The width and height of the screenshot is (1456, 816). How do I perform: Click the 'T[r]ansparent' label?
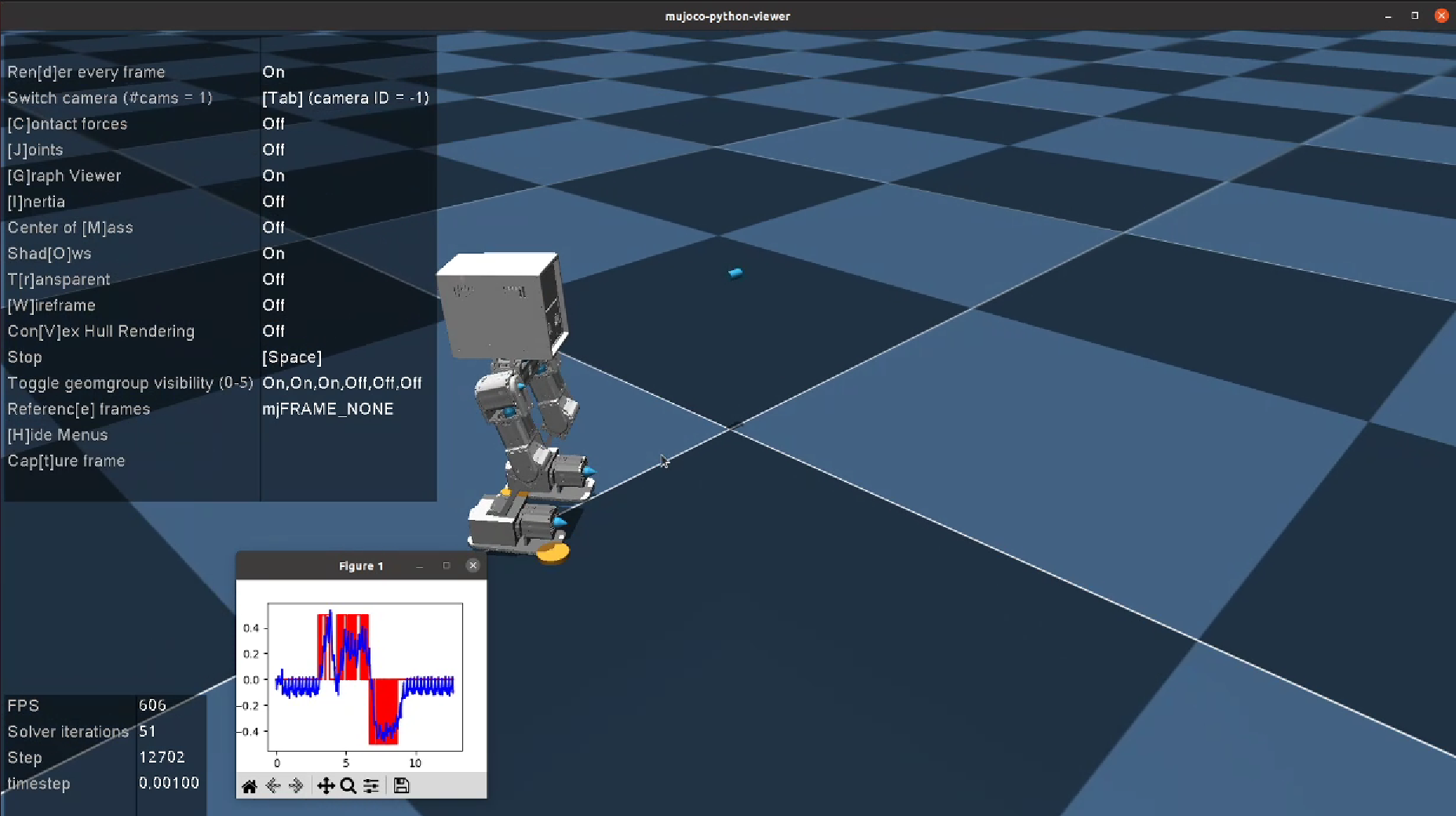point(59,280)
